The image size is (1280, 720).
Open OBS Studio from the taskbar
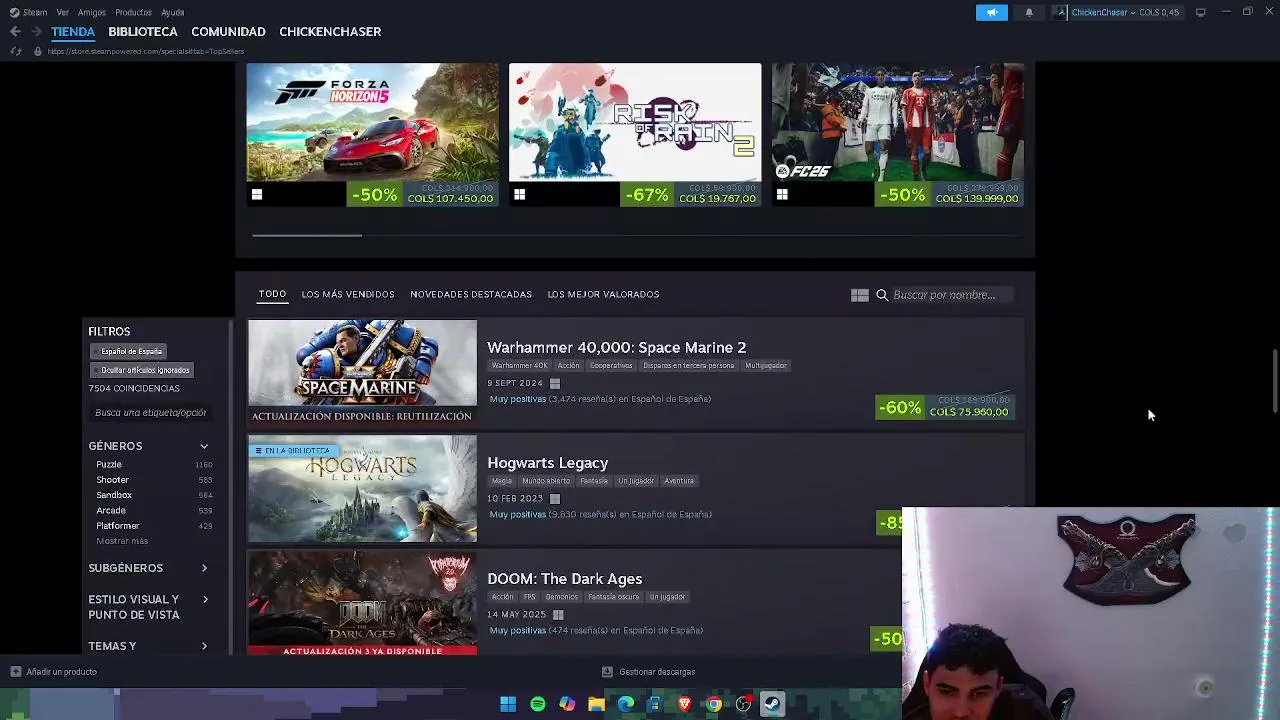[x=743, y=704]
